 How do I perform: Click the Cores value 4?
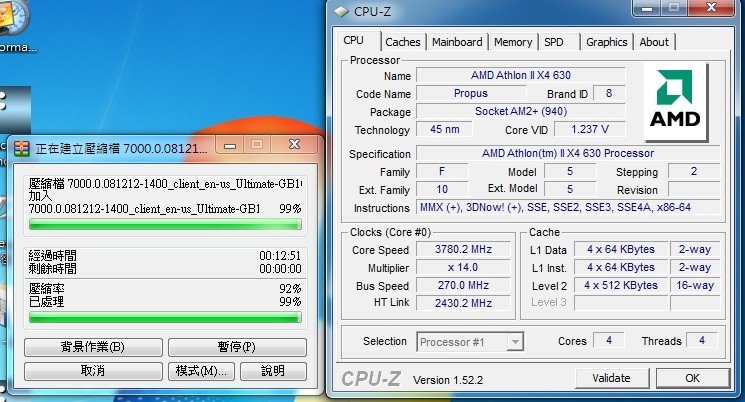point(609,340)
